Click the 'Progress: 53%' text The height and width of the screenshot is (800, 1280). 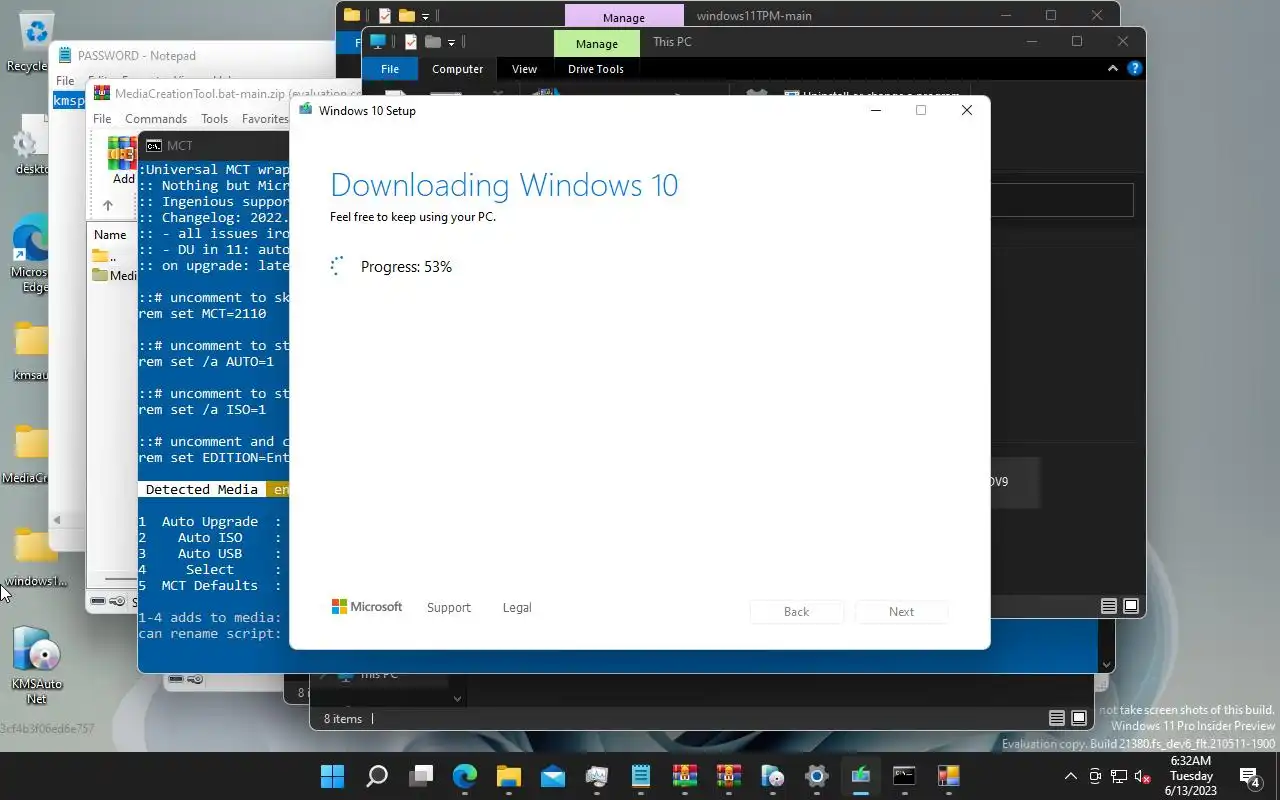pos(406,267)
